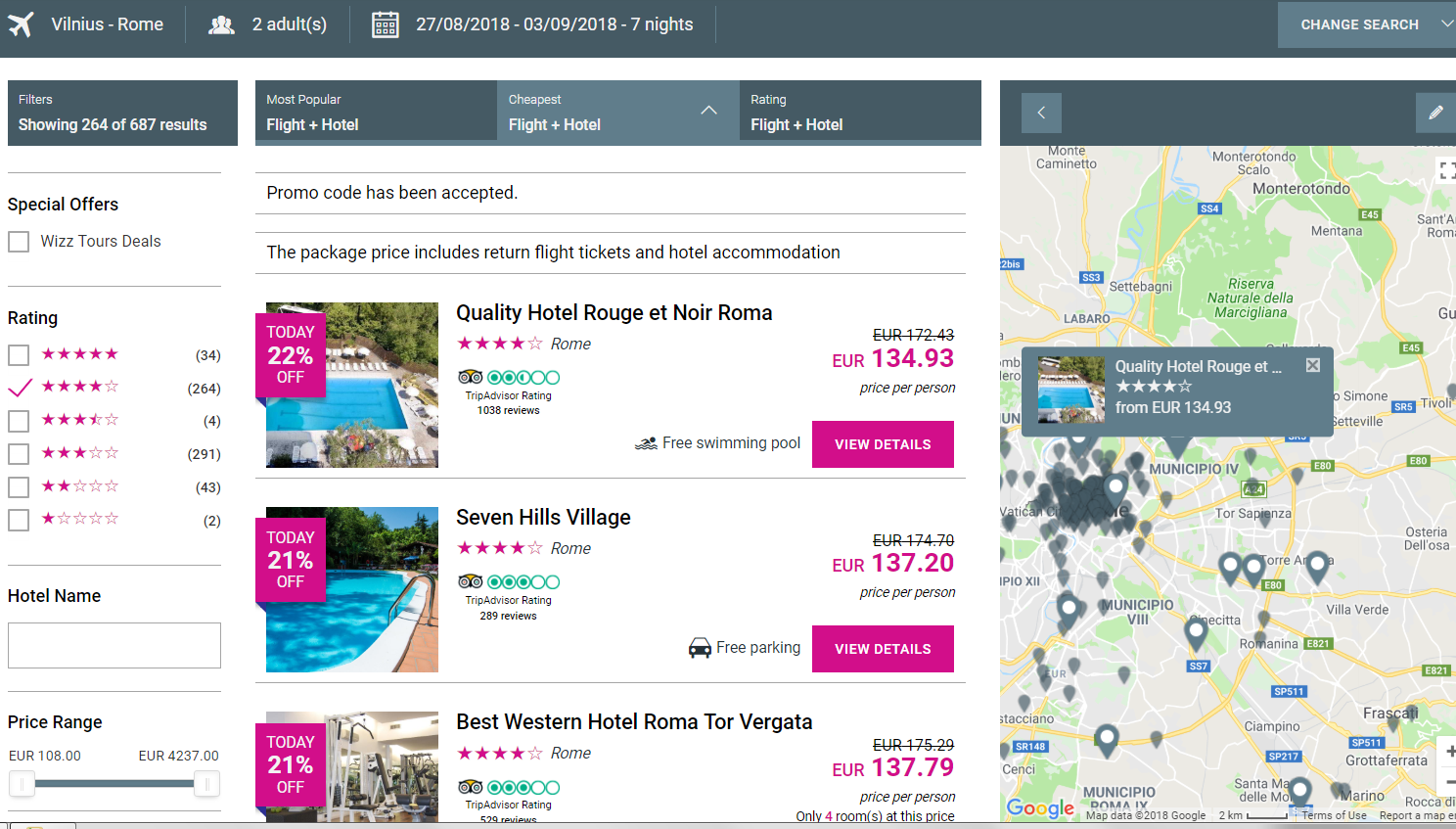
Task: Close the Quality Hotel Rouge map popup
Action: (x=1313, y=365)
